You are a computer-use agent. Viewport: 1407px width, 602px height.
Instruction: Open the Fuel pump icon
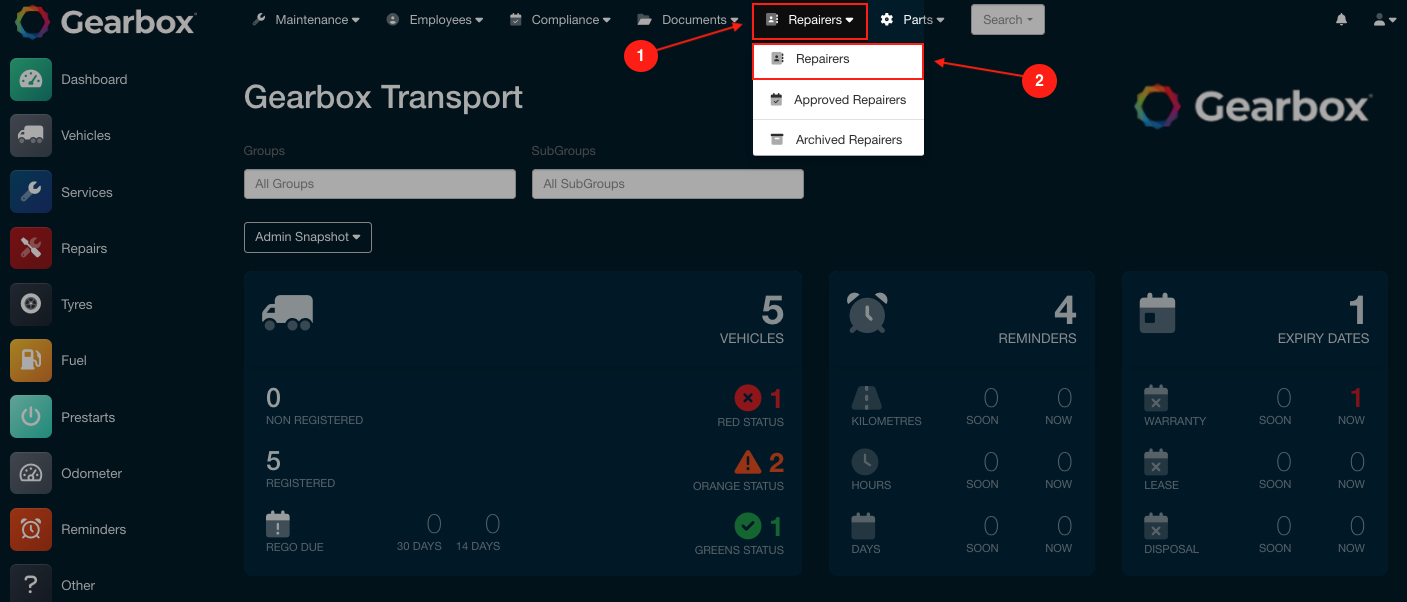(x=31, y=360)
